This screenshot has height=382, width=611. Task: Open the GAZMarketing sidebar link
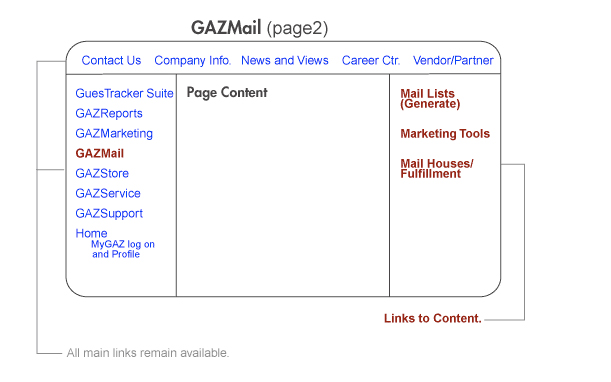(114, 133)
